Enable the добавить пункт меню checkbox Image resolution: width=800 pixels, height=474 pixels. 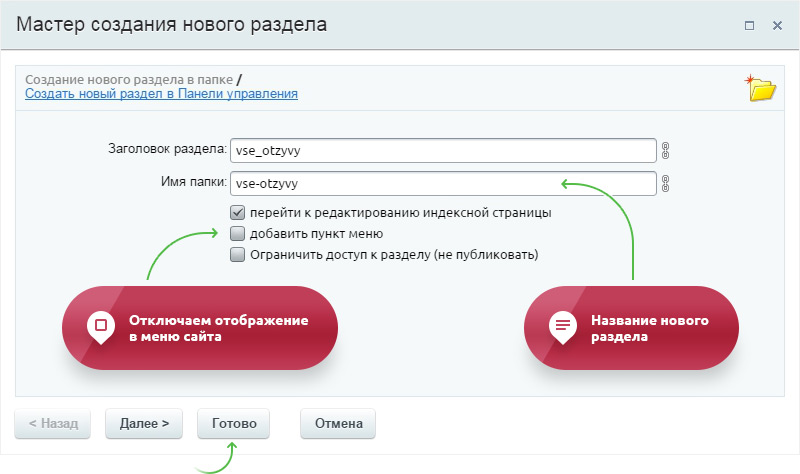(x=237, y=233)
